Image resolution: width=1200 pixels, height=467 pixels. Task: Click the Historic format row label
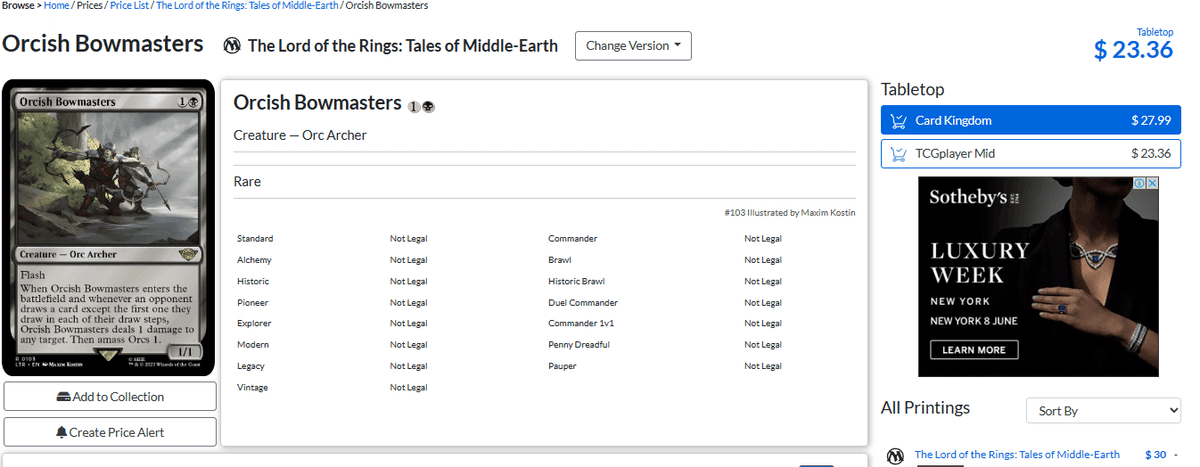[x=253, y=281]
